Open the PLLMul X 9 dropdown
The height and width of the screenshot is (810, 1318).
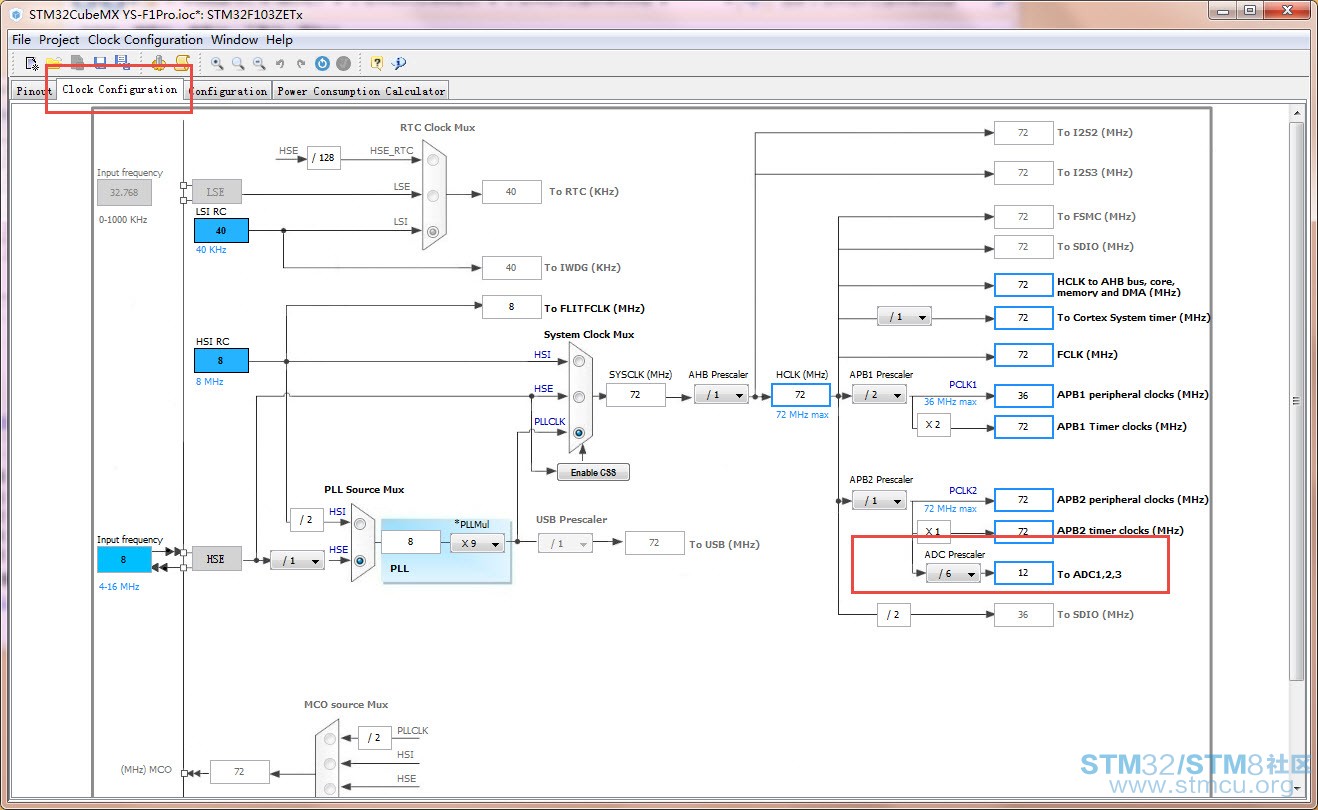click(x=477, y=543)
